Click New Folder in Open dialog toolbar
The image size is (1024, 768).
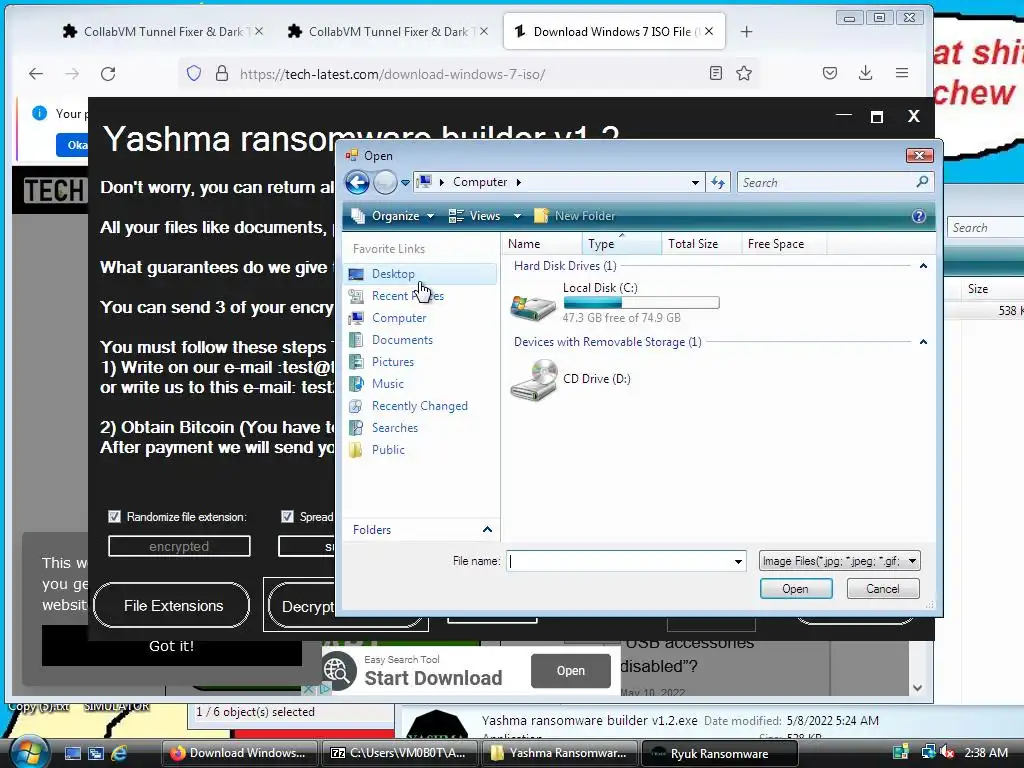pyautogui.click(x=575, y=216)
